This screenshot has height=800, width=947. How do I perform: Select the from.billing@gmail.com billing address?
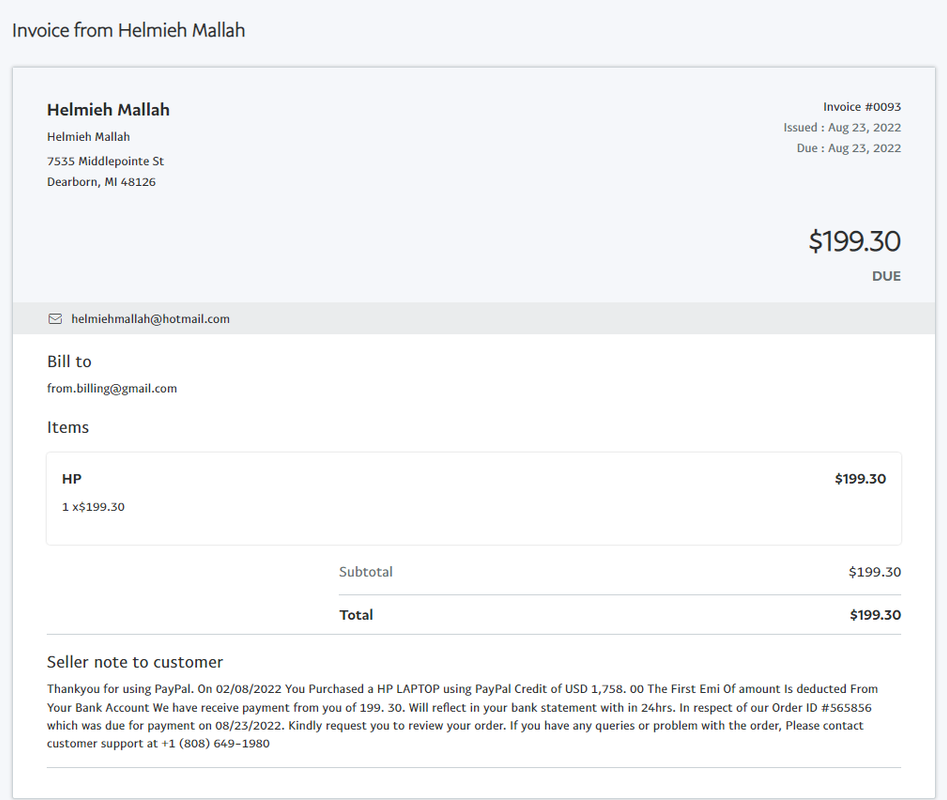[112, 388]
